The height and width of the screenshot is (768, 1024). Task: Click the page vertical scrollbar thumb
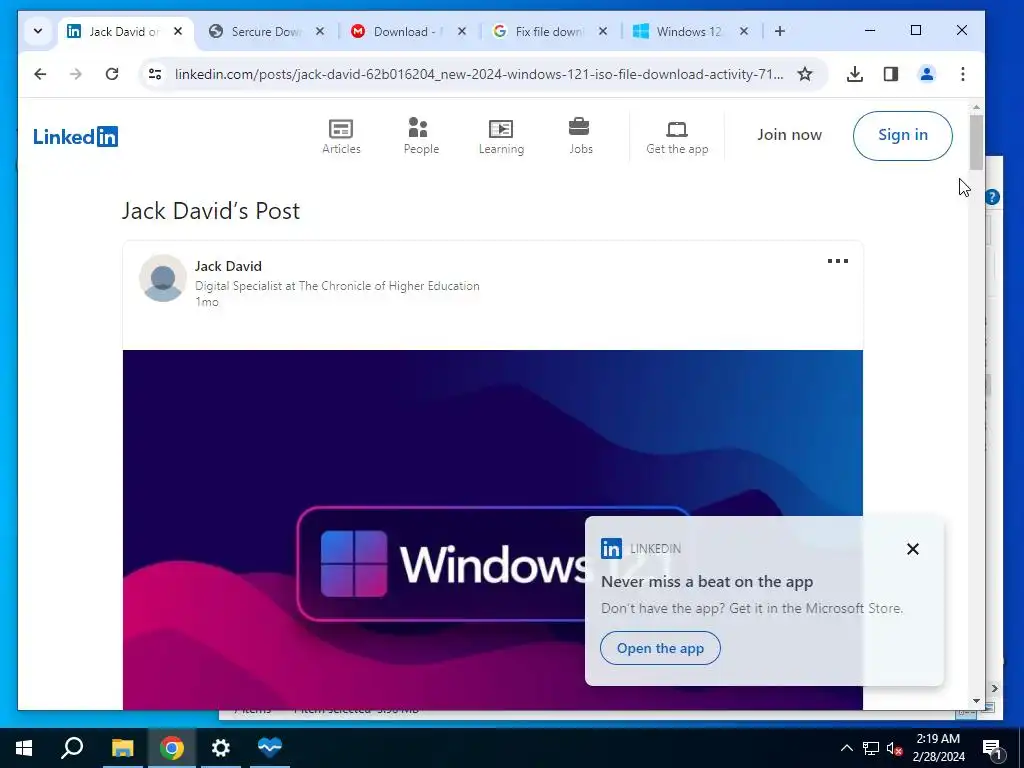(x=976, y=142)
